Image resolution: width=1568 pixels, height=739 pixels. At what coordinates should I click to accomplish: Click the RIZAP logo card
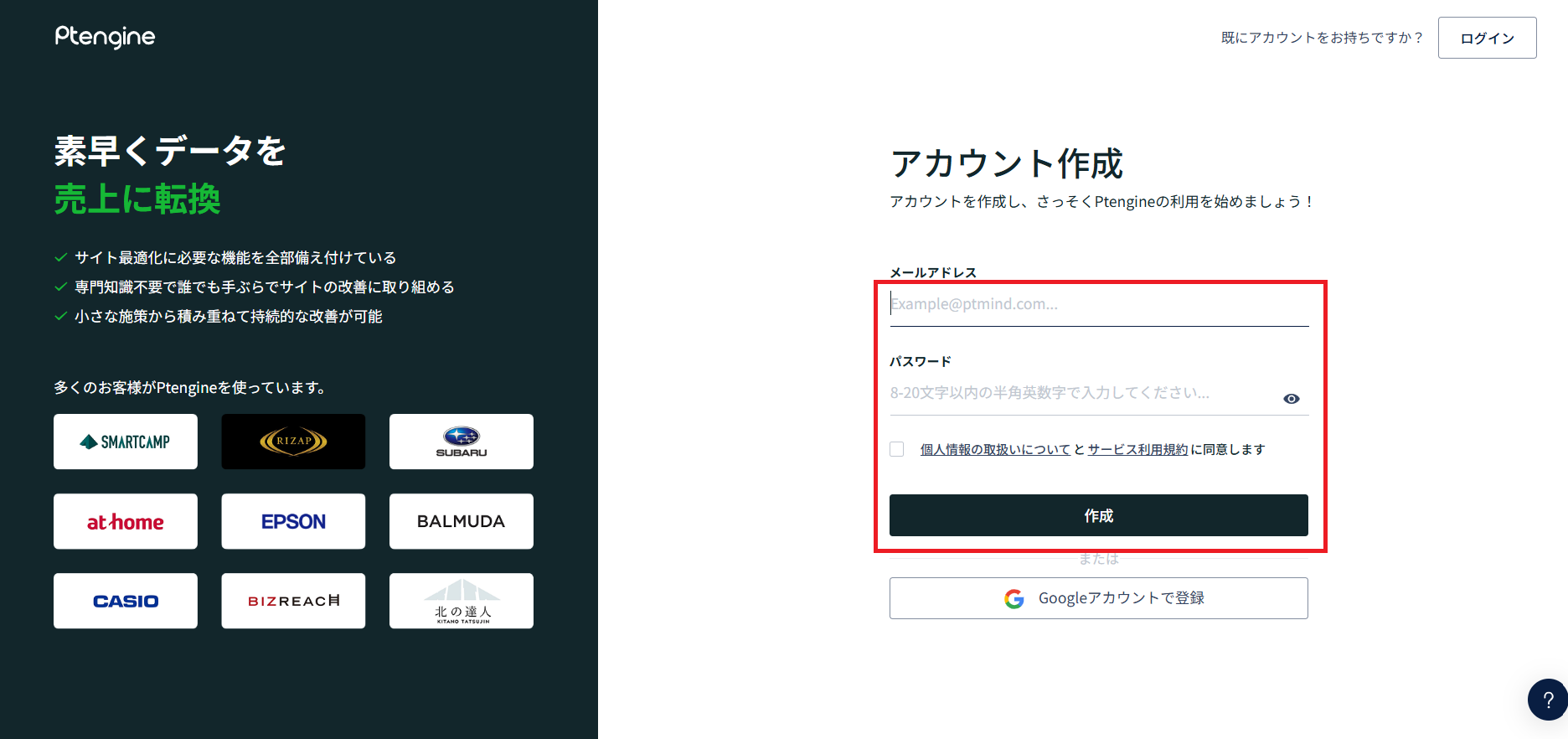point(293,442)
